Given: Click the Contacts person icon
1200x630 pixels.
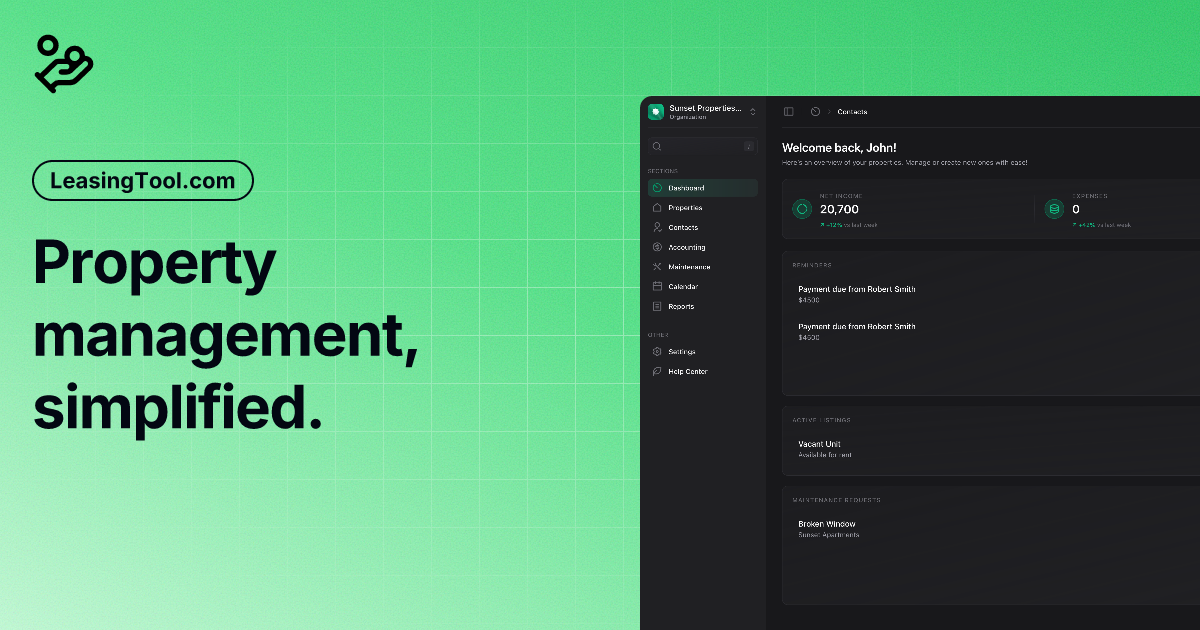Looking at the screenshot, I should pos(657,227).
